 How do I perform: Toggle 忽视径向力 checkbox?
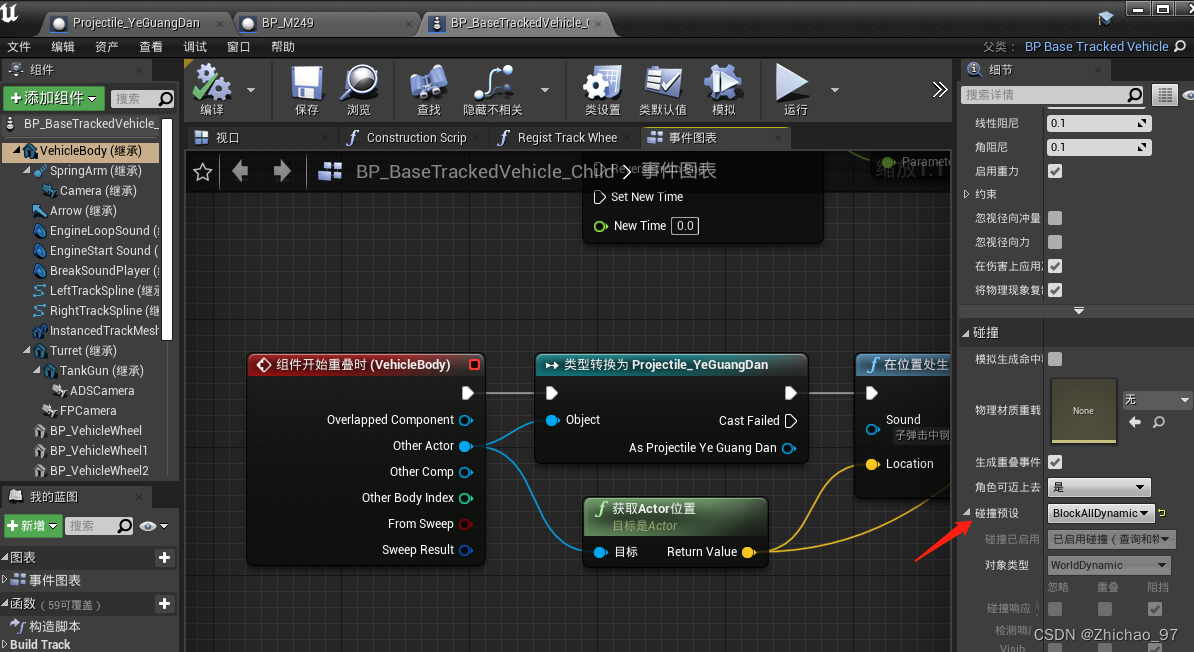(1055, 242)
